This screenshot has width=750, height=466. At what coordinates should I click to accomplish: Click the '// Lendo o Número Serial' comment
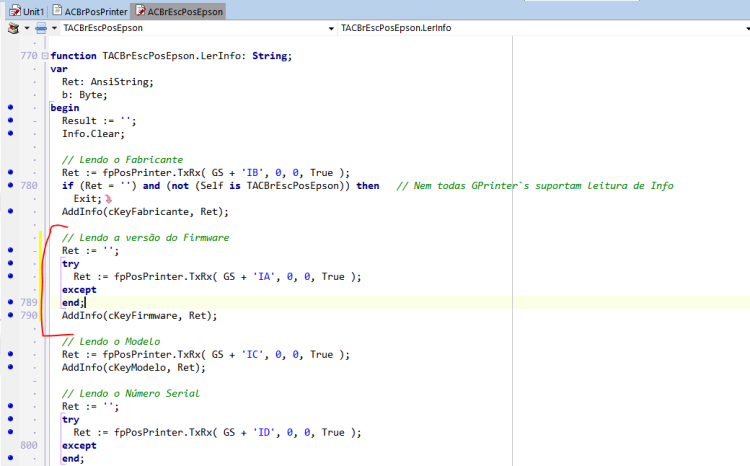(131, 393)
